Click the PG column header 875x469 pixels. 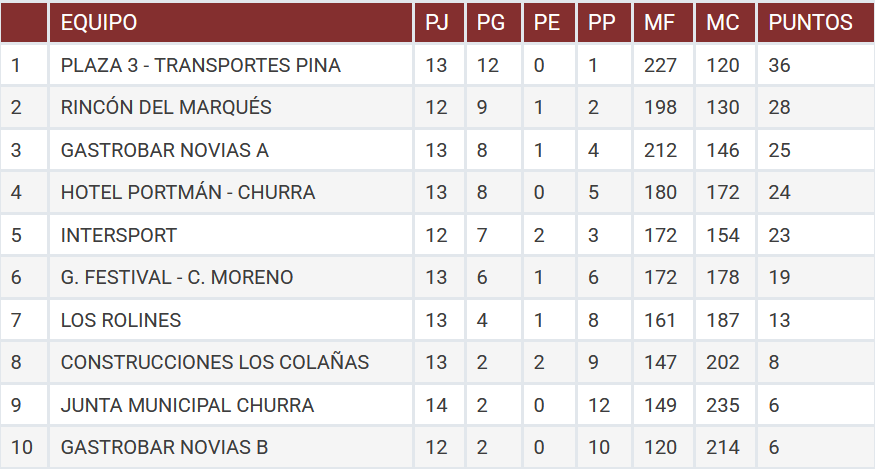coord(493,22)
